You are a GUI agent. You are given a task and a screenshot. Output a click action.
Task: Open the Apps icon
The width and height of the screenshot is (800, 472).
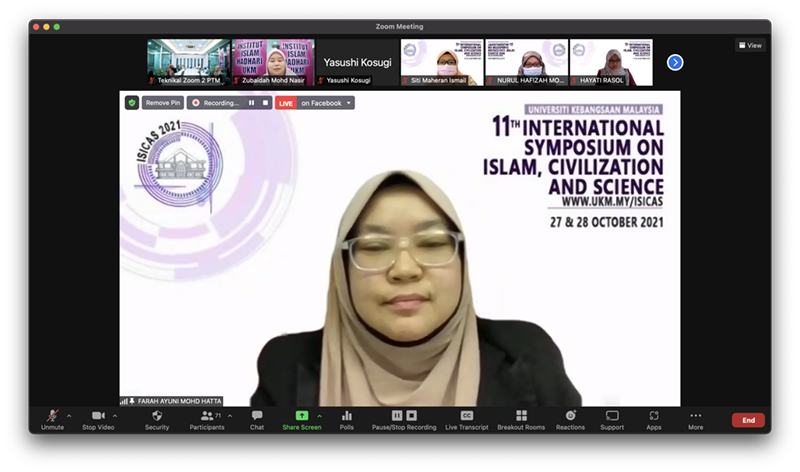click(x=653, y=416)
